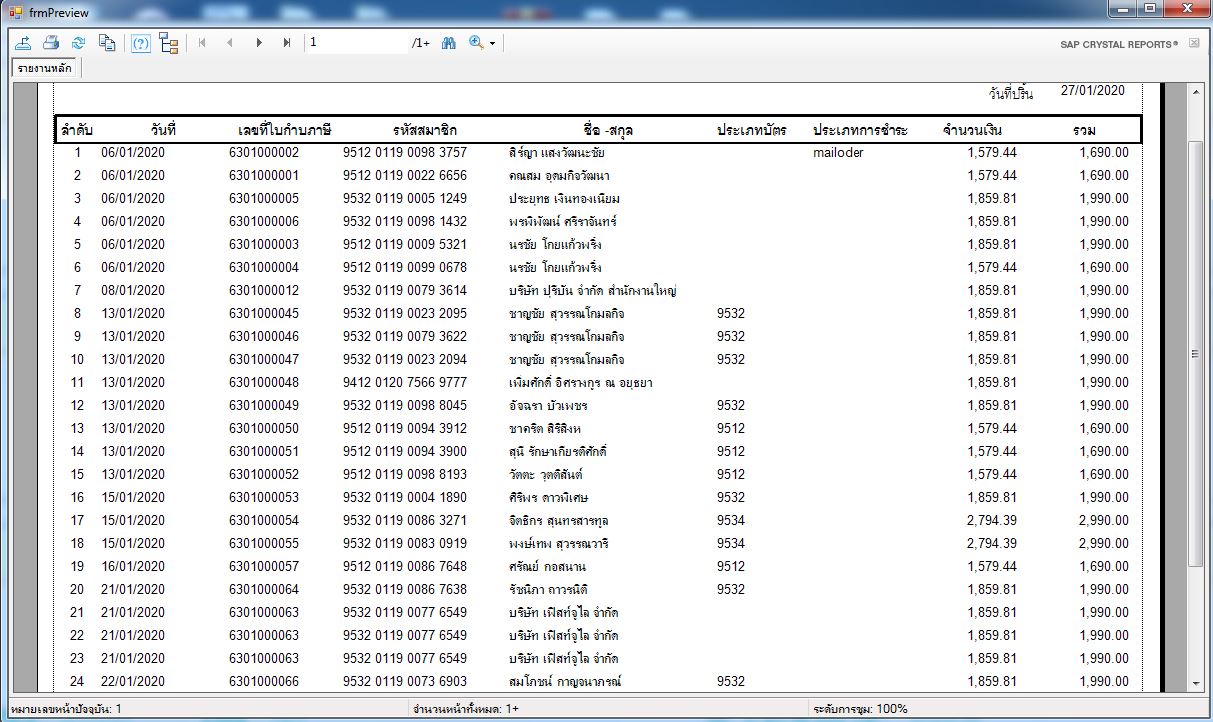Click the เลขที่ใบกำกับภาษี column header

click(284, 130)
